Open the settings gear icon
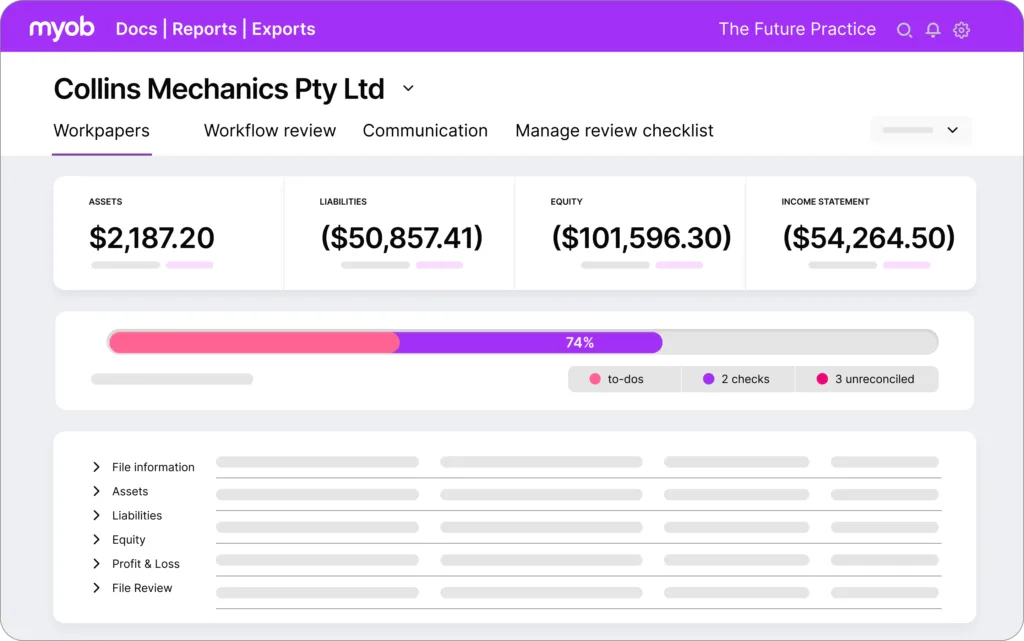The width and height of the screenshot is (1024, 641). [961, 30]
